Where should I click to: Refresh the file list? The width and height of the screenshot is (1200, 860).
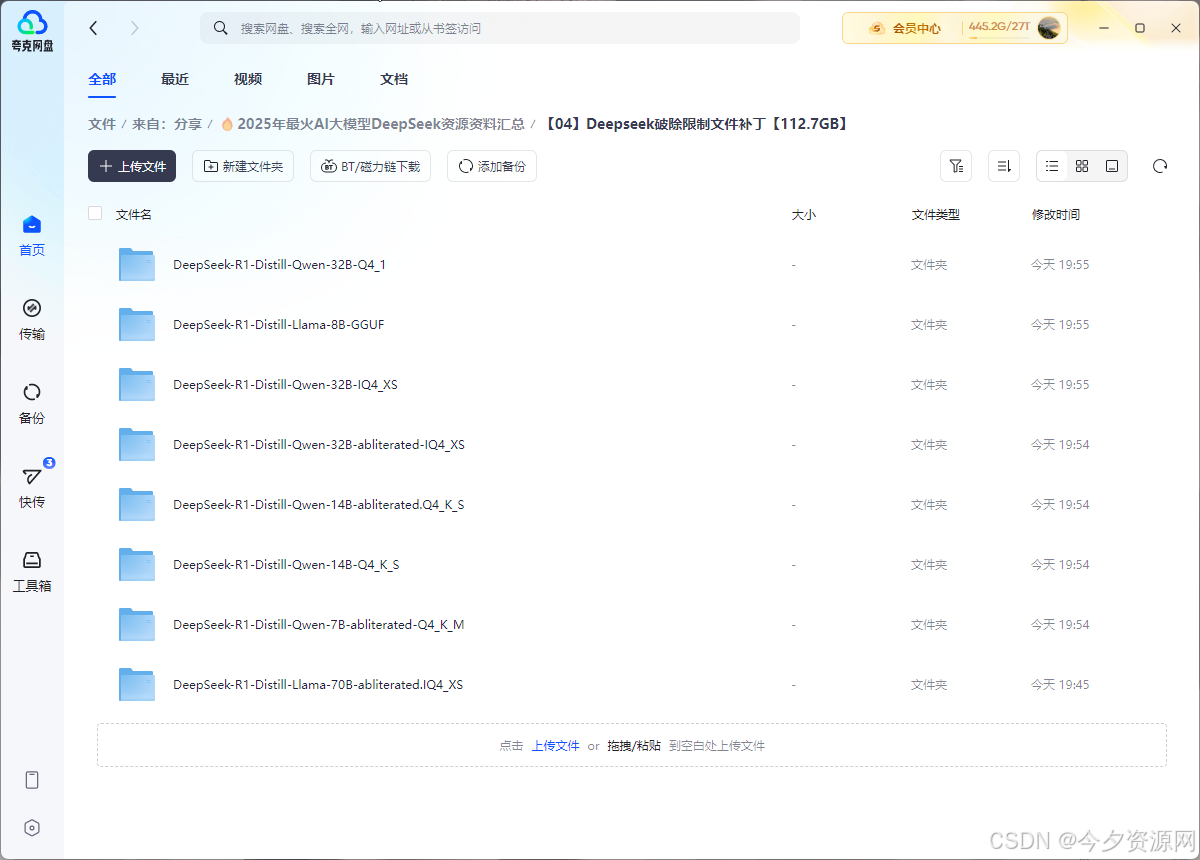click(x=1160, y=166)
